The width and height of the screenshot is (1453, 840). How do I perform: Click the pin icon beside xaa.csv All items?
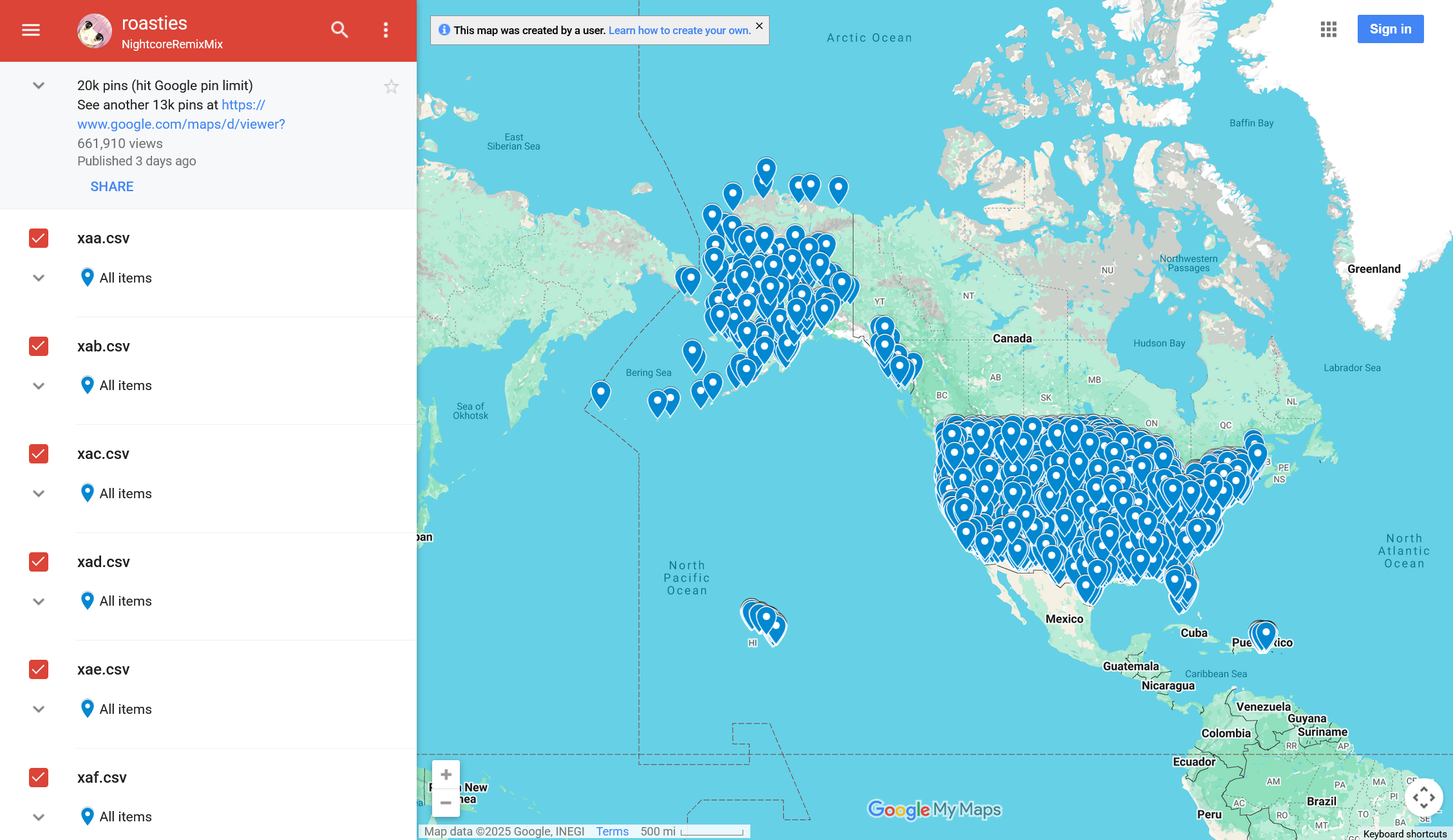coord(88,277)
